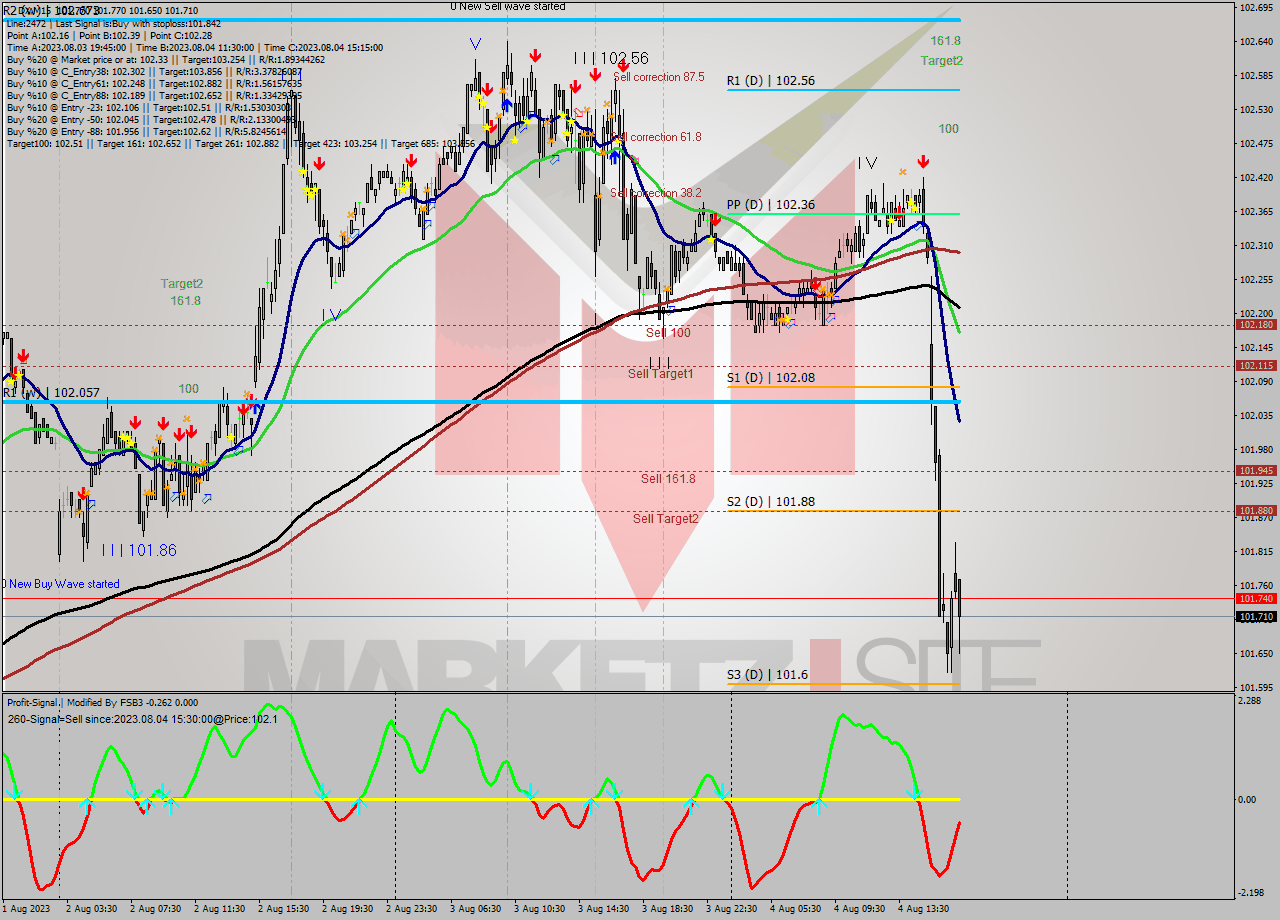This screenshot has height=920, width=1280.
Task: Click '0 New Buy Wave started' text
Action: (60, 584)
